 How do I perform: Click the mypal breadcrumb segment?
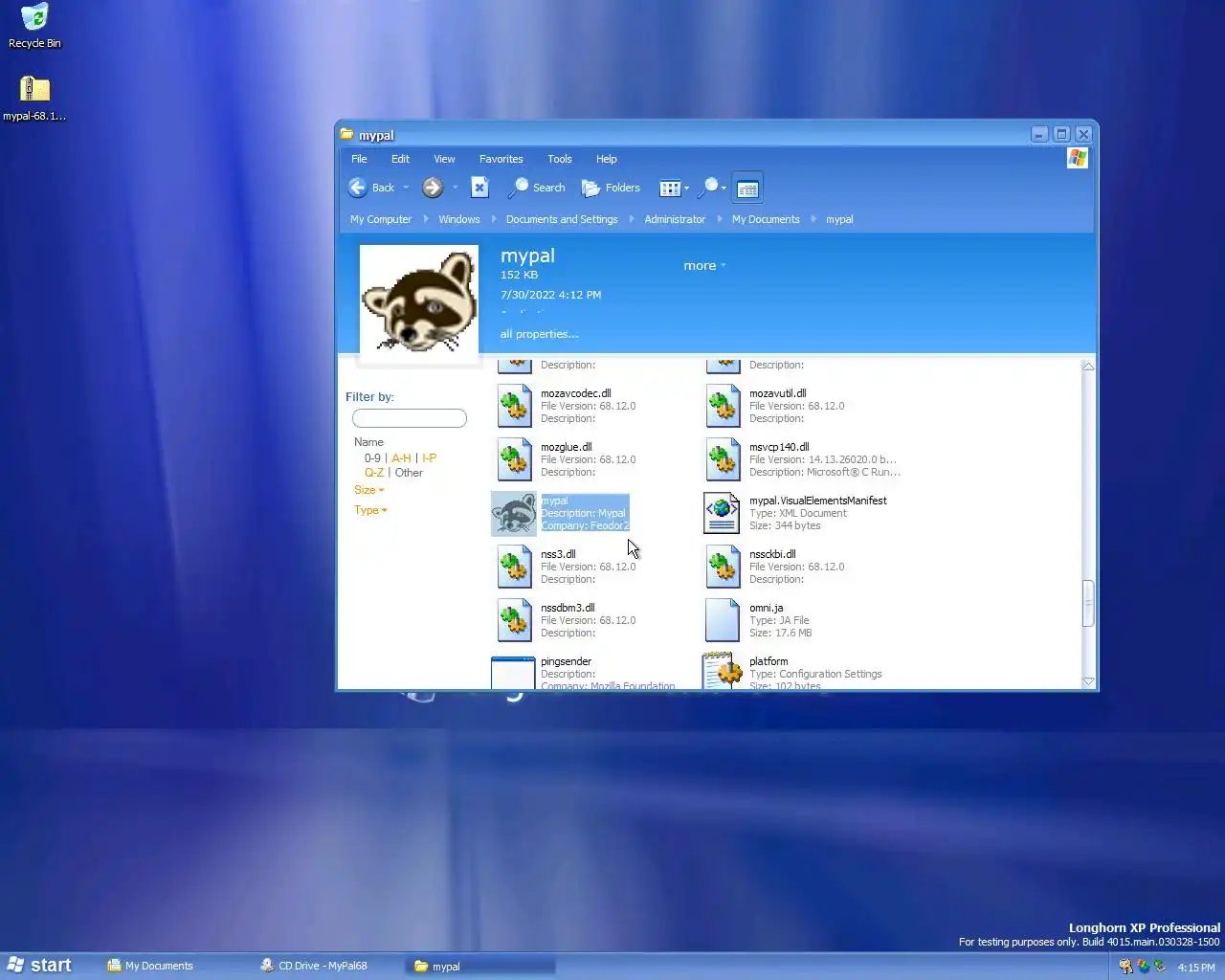point(839,219)
